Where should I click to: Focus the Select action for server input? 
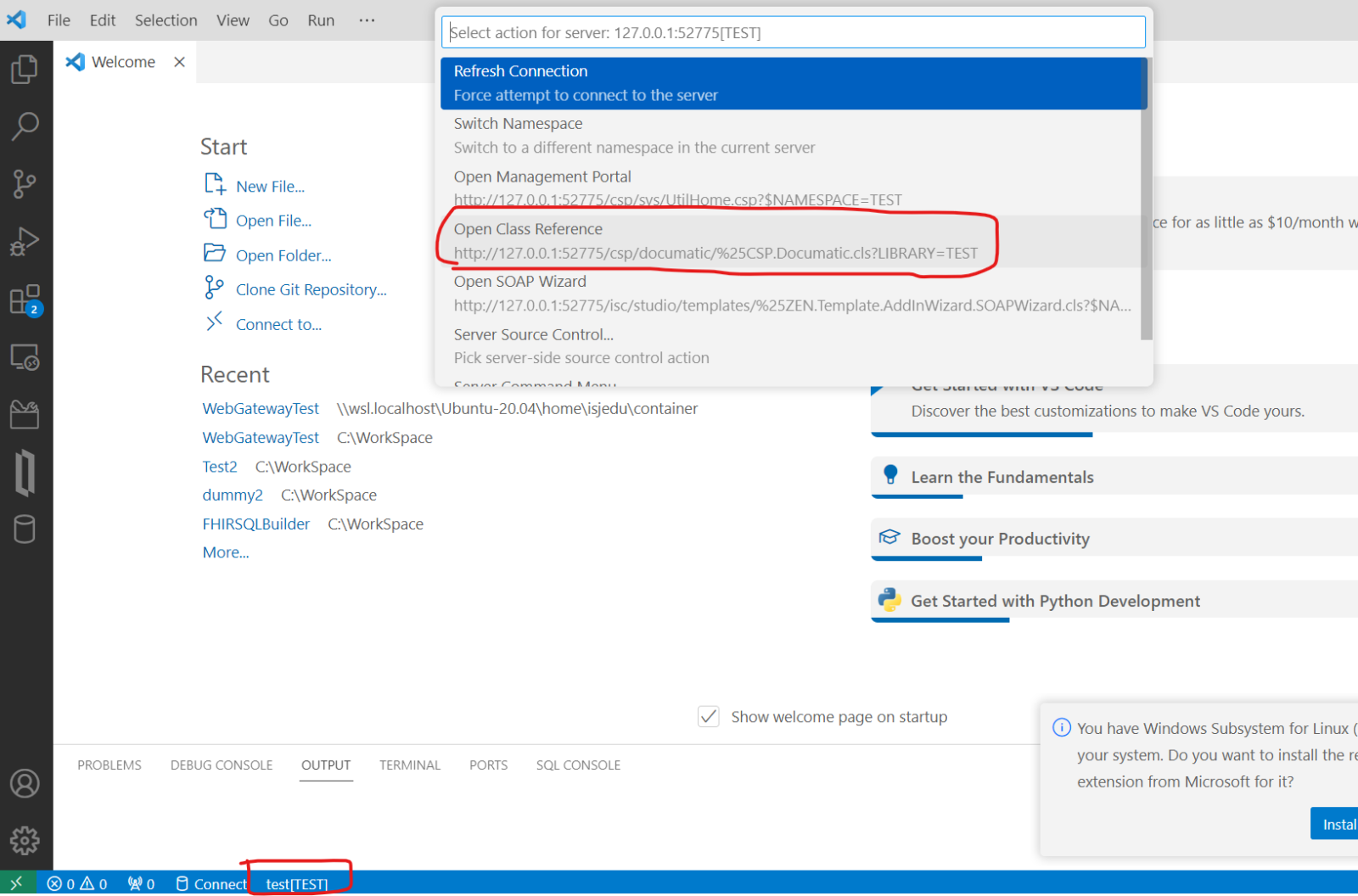pyautogui.click(x=794, y=32)
